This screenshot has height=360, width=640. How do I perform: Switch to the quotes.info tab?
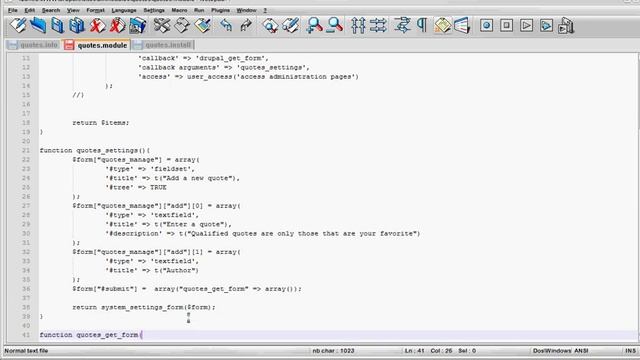click(x=33, y=45)
